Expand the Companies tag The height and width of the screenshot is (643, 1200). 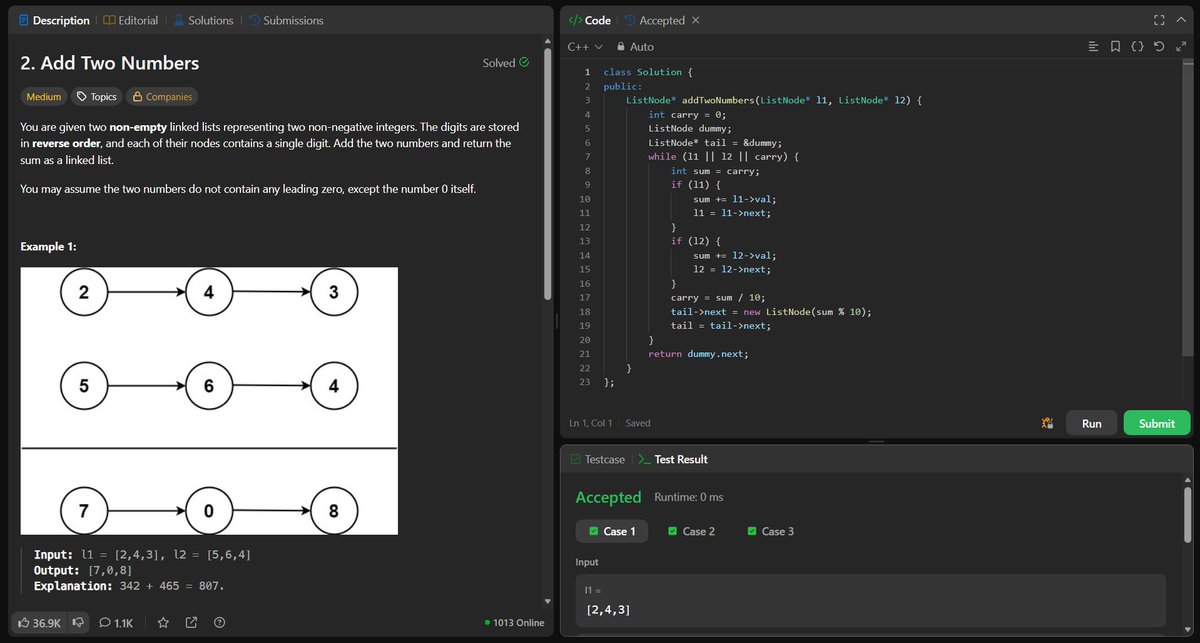coord(164,97)
